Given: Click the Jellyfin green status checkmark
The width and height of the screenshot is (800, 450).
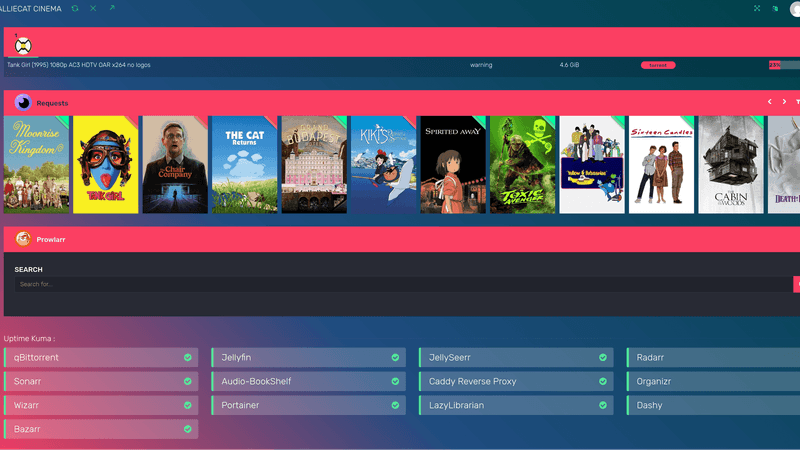Looking at the screenshot, I should tap(395, 358).
